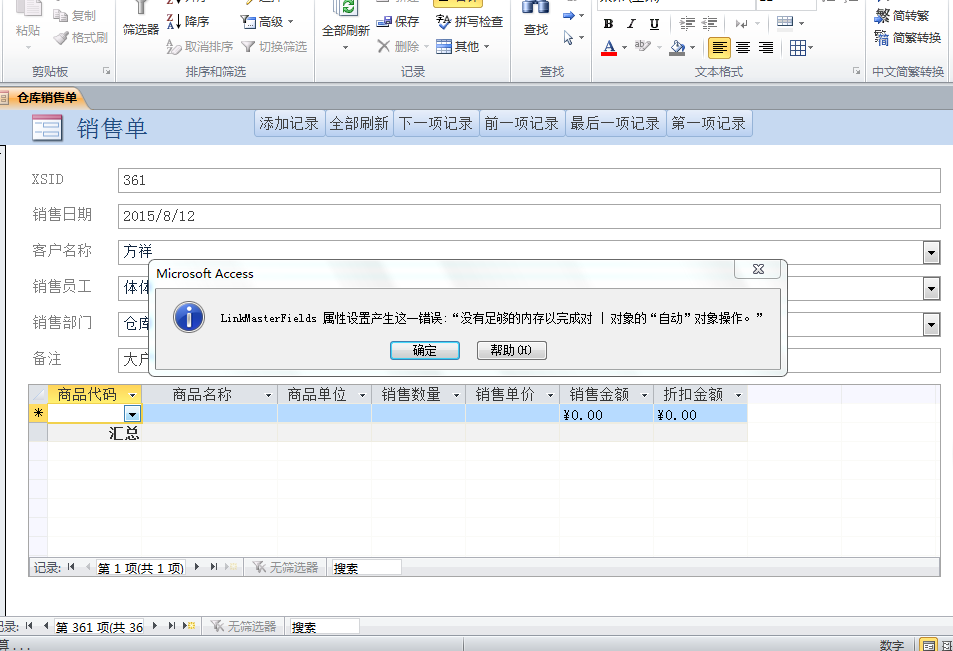Image resolution: width=953 pixels, height=651 pixels.
Task: Expand the 商品代码 cell dropdown in new row
Action: [x=132, y=414]
